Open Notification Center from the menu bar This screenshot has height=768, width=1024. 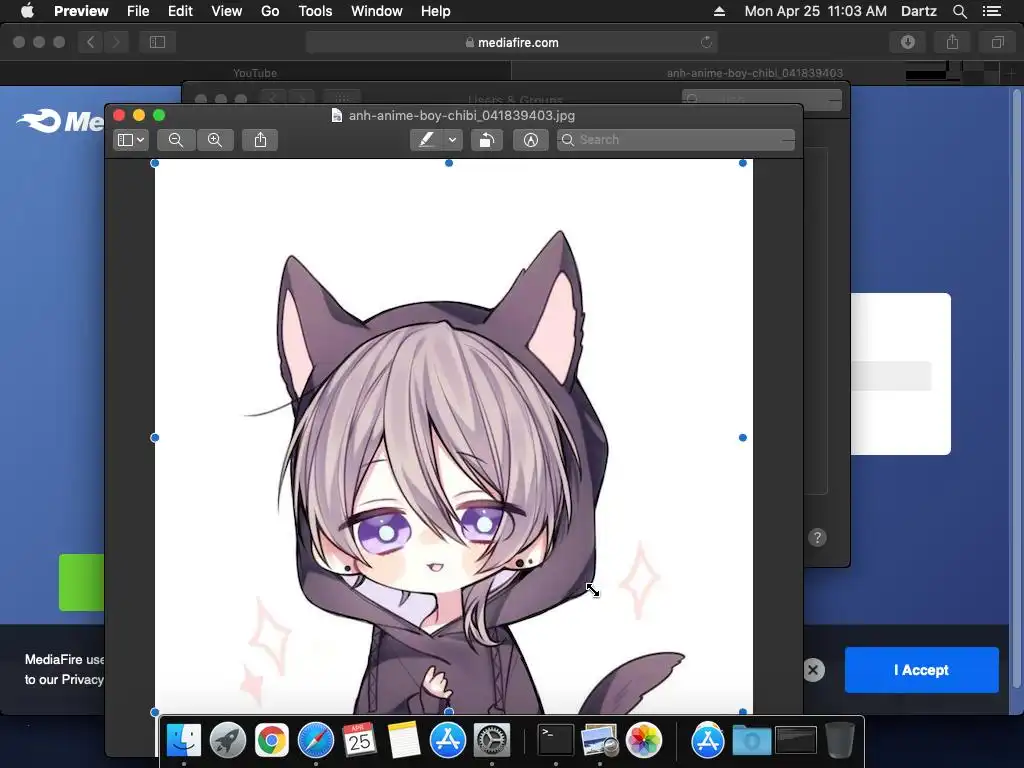[992, 11]
